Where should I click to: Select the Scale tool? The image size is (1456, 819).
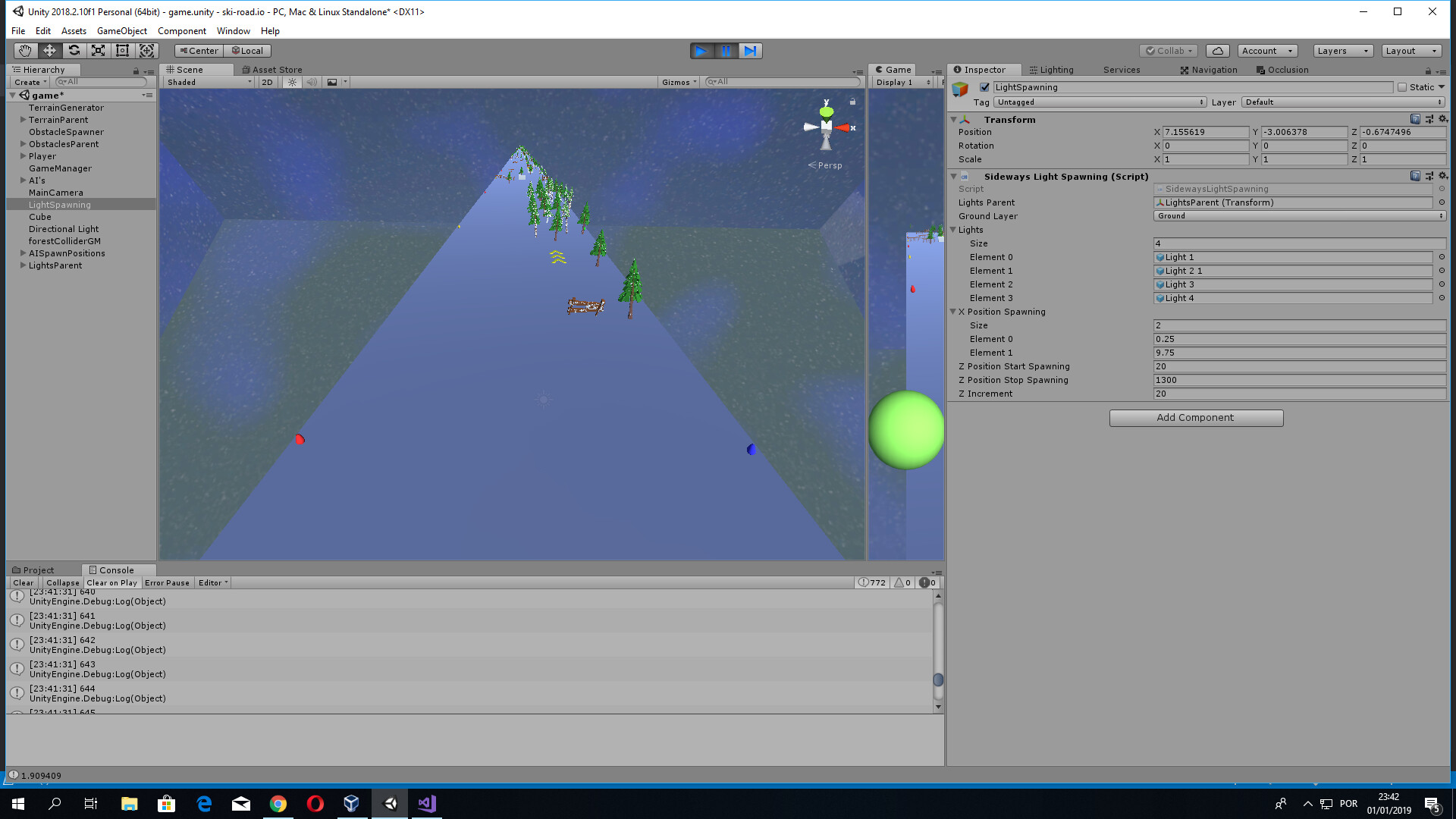(x=98, y=50)
